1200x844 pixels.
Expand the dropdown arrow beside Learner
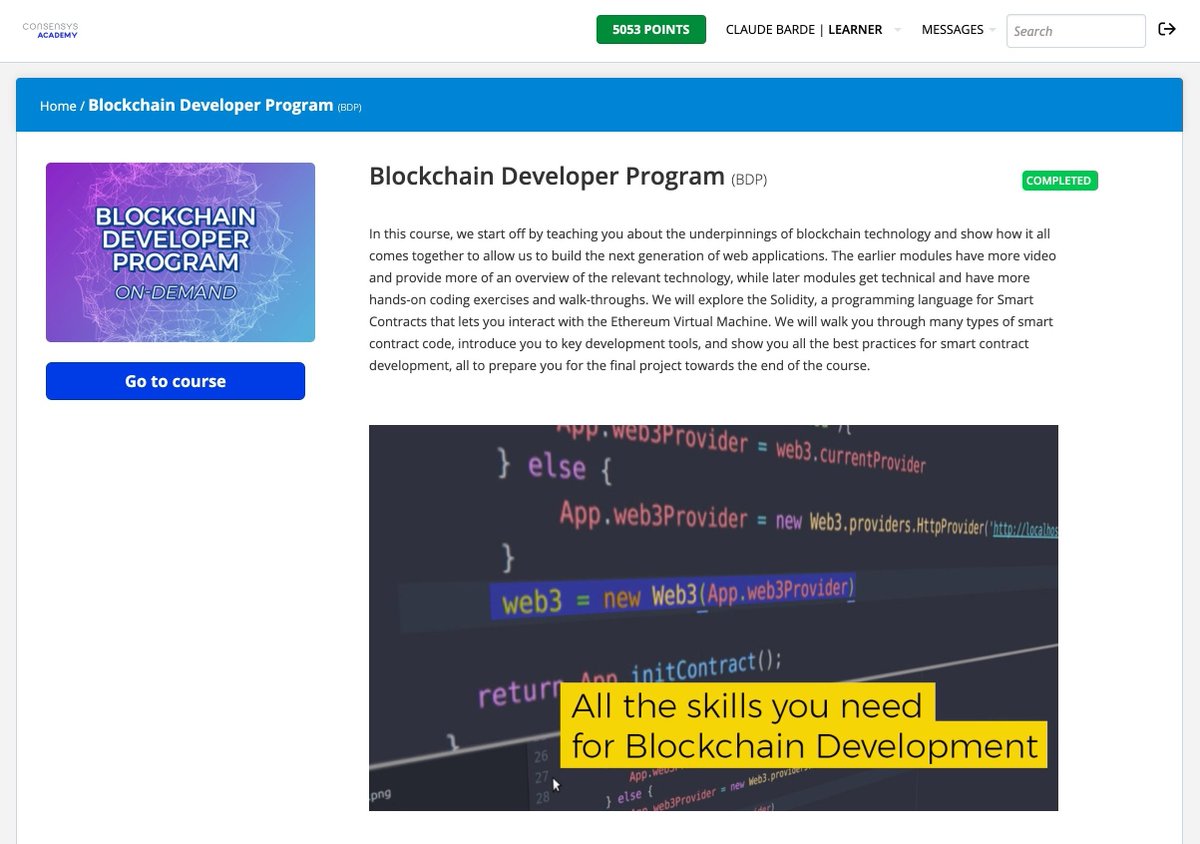897,30
